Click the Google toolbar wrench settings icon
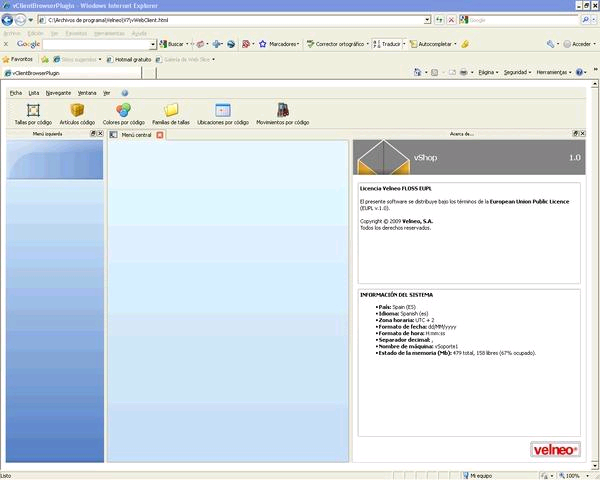Image resolution: width=600 pixels, height=480 pixels. tap(550, 44)
